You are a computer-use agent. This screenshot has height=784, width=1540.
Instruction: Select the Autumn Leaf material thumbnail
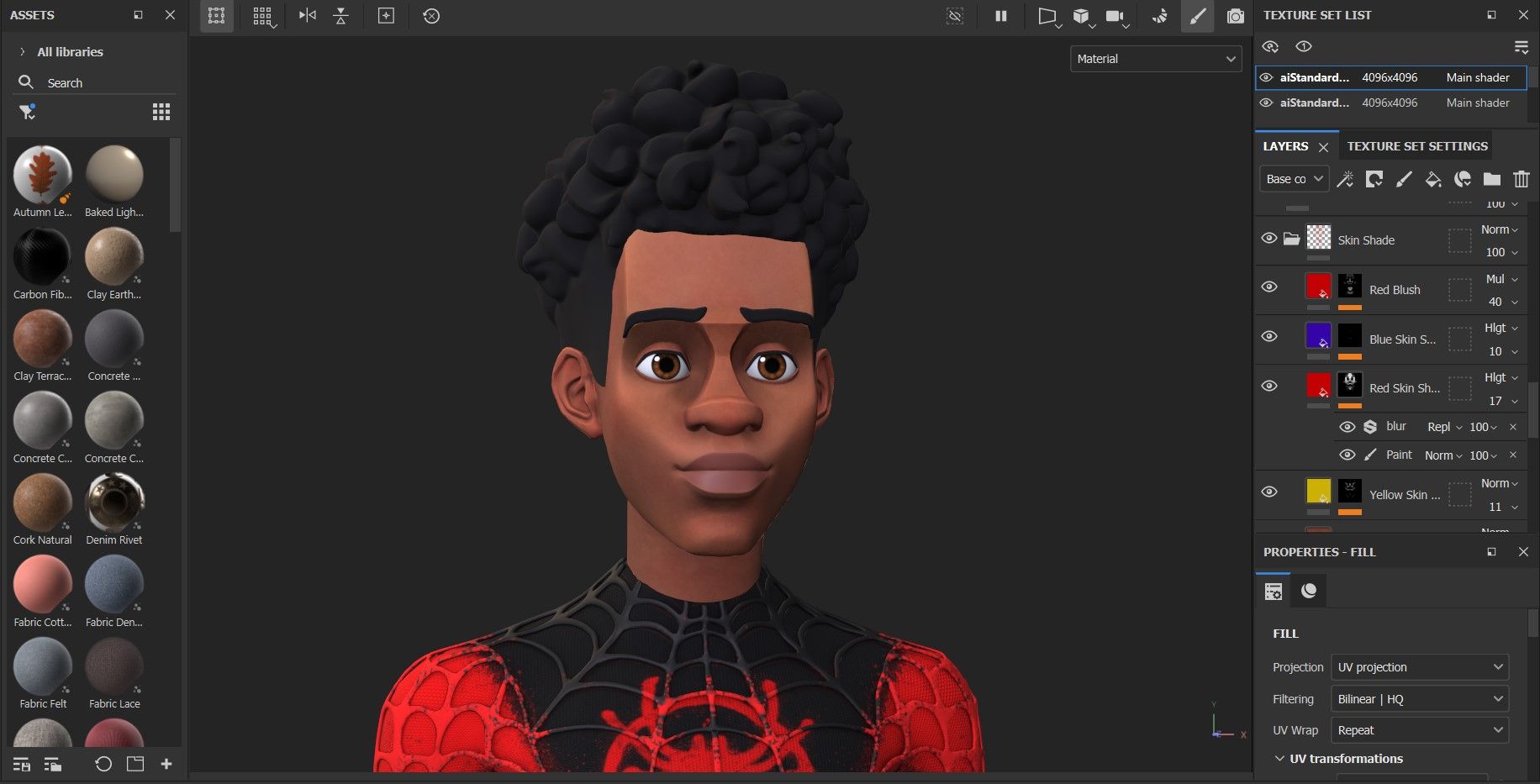pyautogui.click(x=42, y=174)
